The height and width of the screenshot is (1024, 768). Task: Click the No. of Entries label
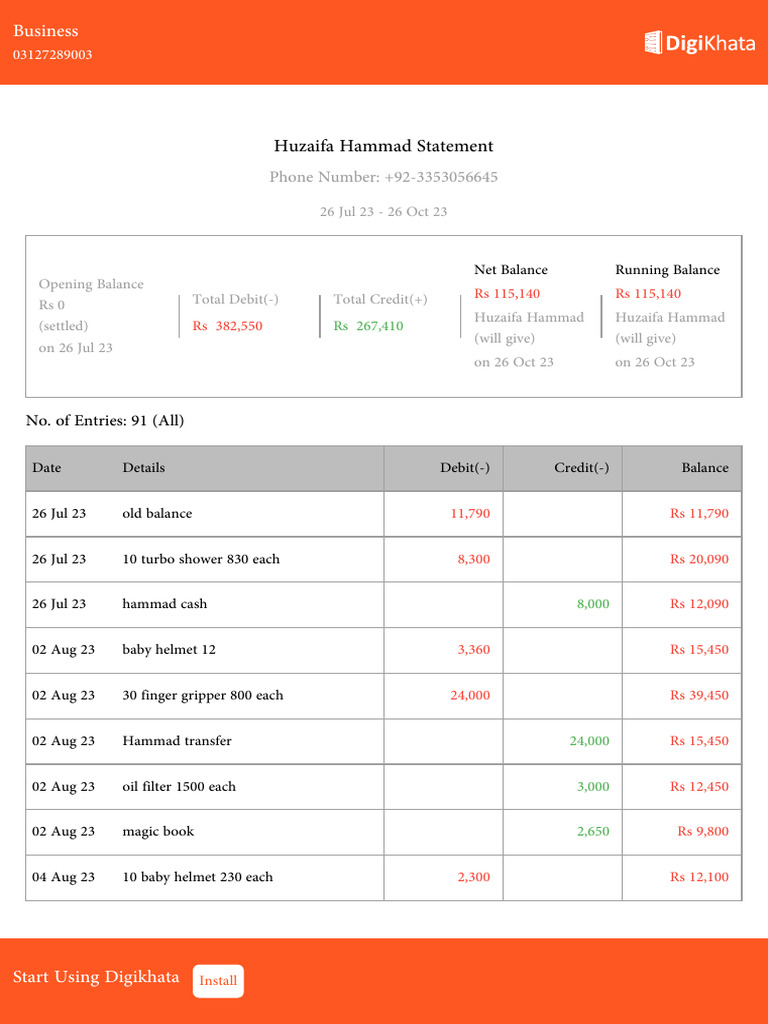pyautogui.click(x=105, y=421)
